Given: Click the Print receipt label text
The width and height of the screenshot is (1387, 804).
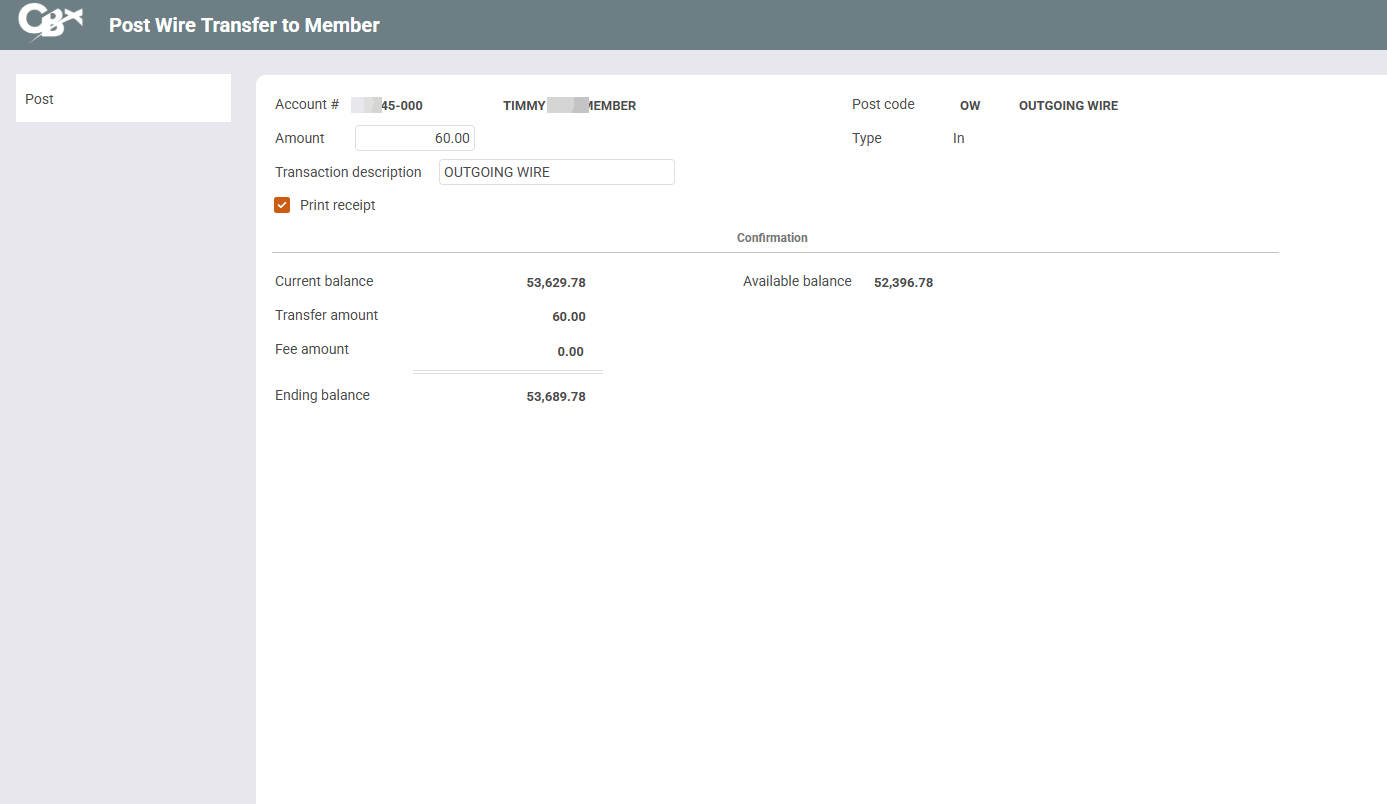Looking at the screenshot, I should pyautogui.click(x=337, y=205).
